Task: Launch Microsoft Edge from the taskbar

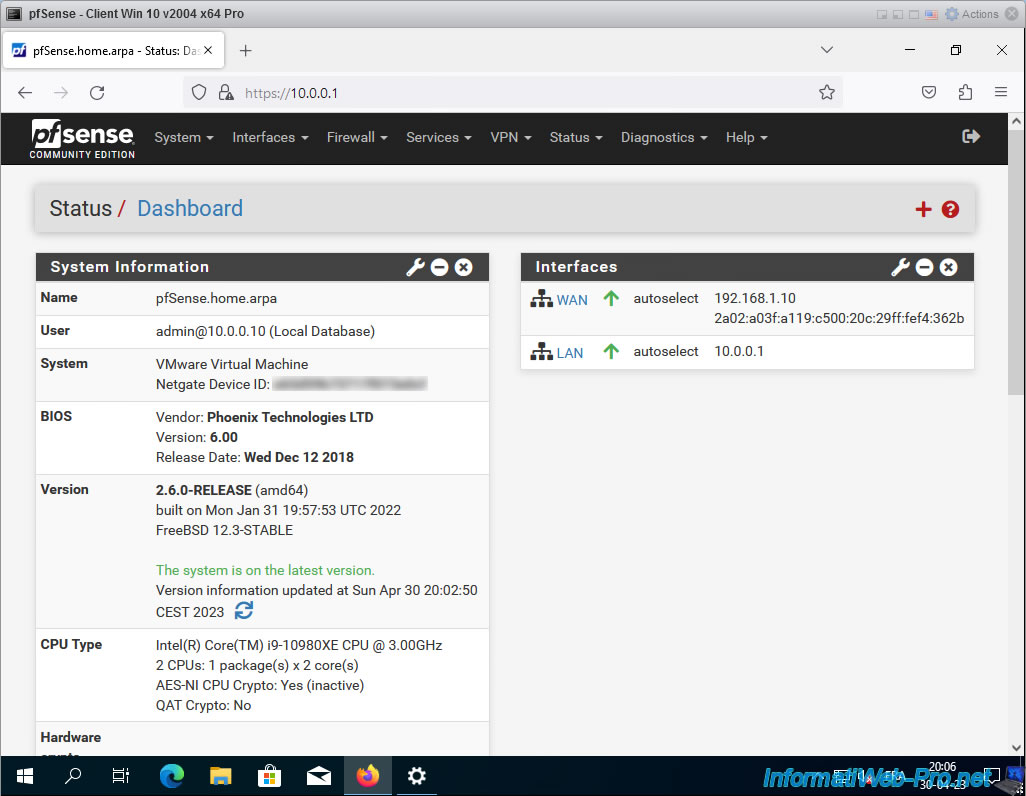Action: [171, 776]
